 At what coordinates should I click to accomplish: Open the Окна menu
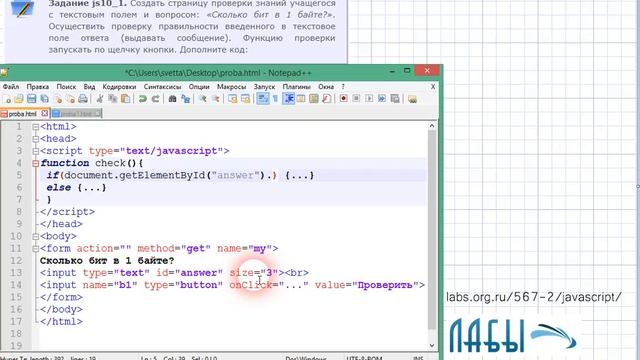[326, 87]
